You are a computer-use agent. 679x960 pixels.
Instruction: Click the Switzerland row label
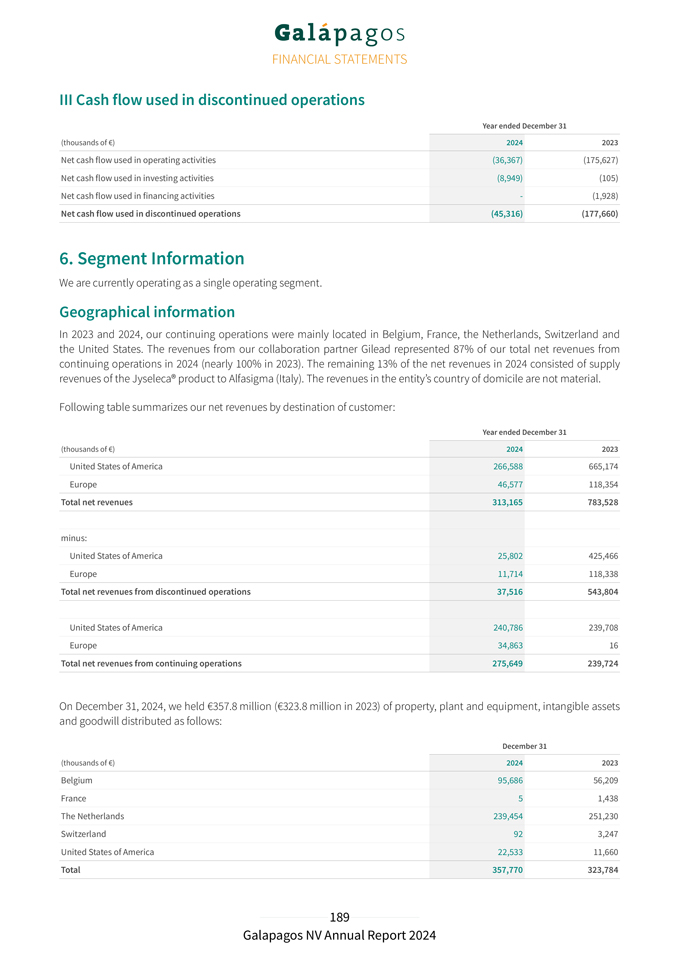tap(83, 834)
